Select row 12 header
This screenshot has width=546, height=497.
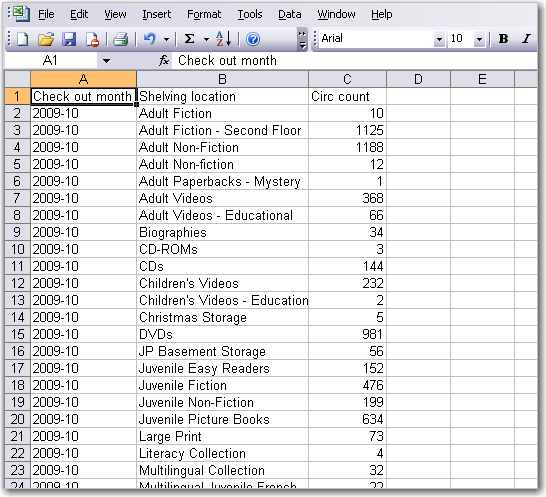17,283
